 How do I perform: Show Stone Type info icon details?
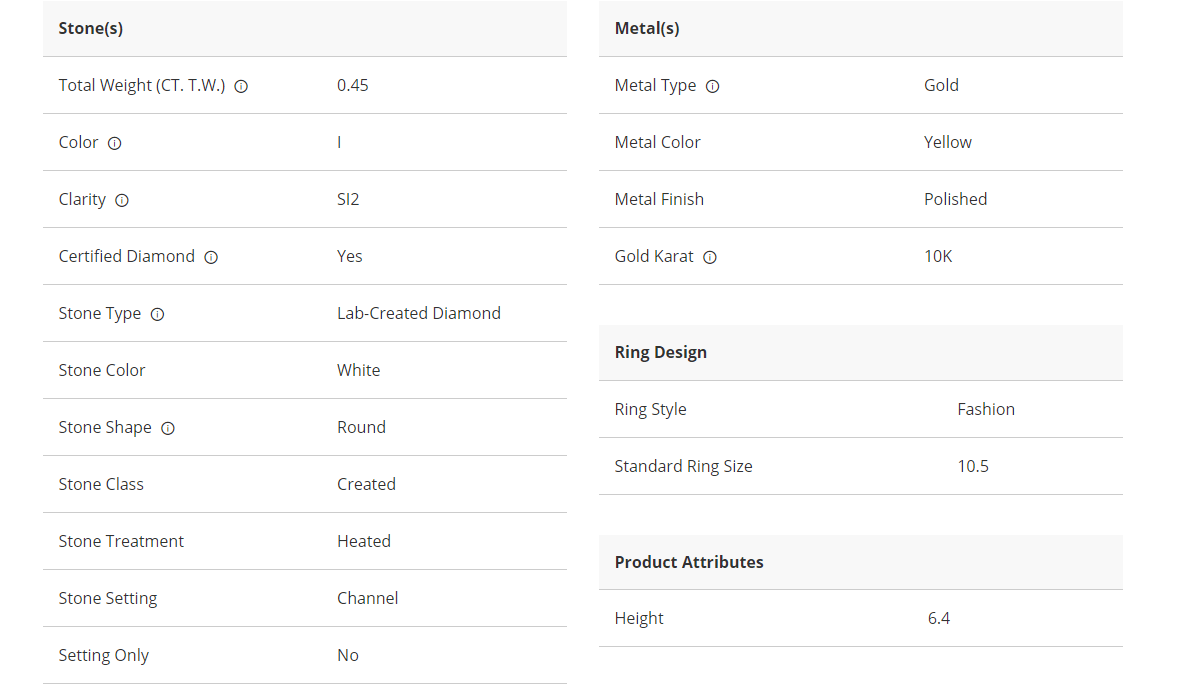click(157, 314)
